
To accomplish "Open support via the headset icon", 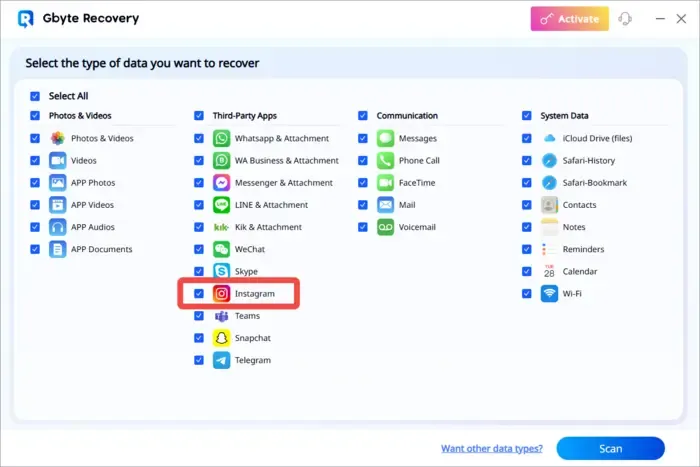I will point(625,19).
